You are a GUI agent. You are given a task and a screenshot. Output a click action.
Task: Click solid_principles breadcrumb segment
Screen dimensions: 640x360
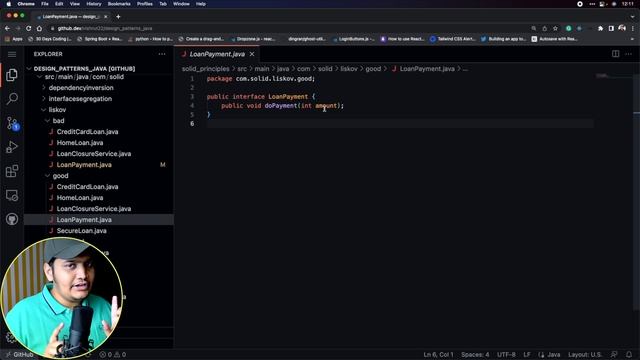tap(206, 69)
